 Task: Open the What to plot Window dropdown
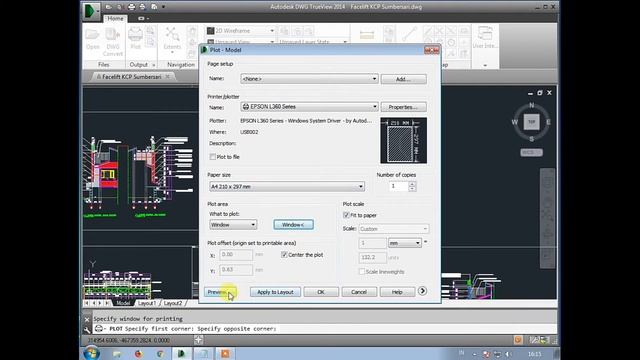point(233,224)
